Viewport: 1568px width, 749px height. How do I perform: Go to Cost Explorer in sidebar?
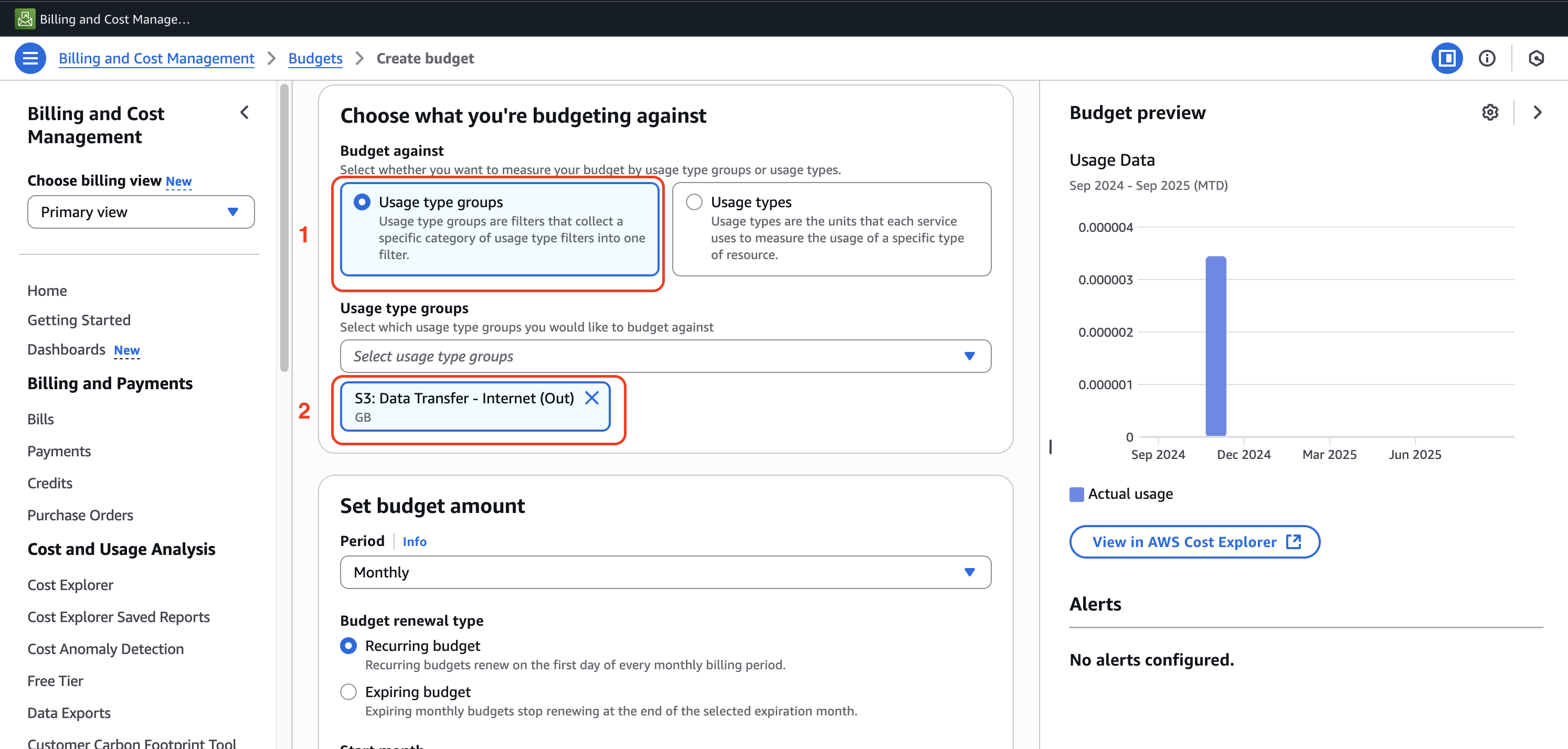[x=70, y=585]
